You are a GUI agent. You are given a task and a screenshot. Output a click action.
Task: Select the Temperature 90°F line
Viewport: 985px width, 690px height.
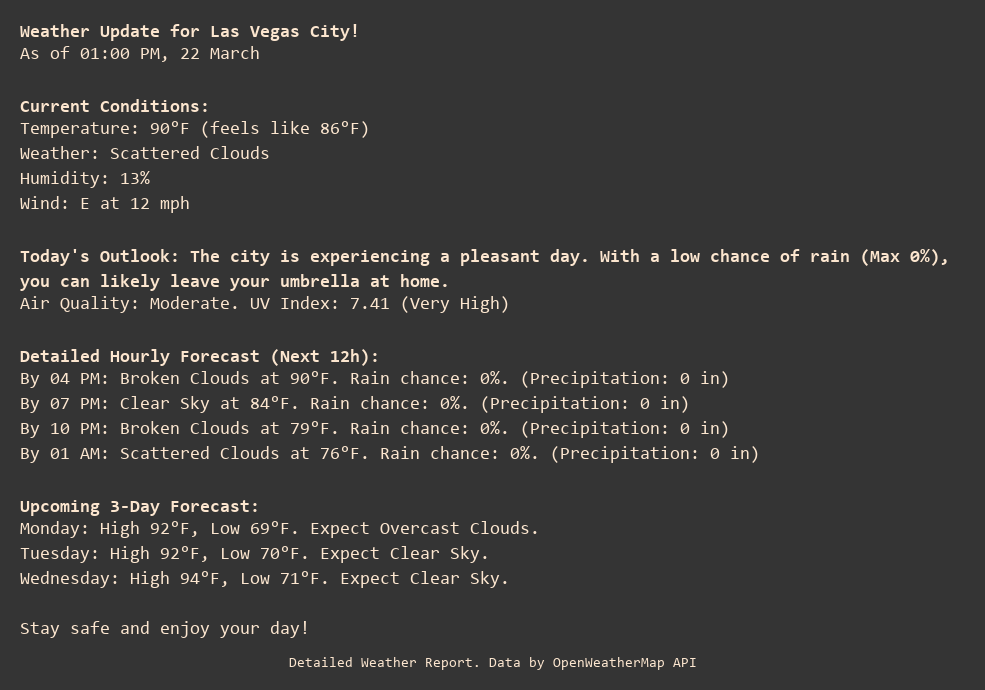[194, 128]
